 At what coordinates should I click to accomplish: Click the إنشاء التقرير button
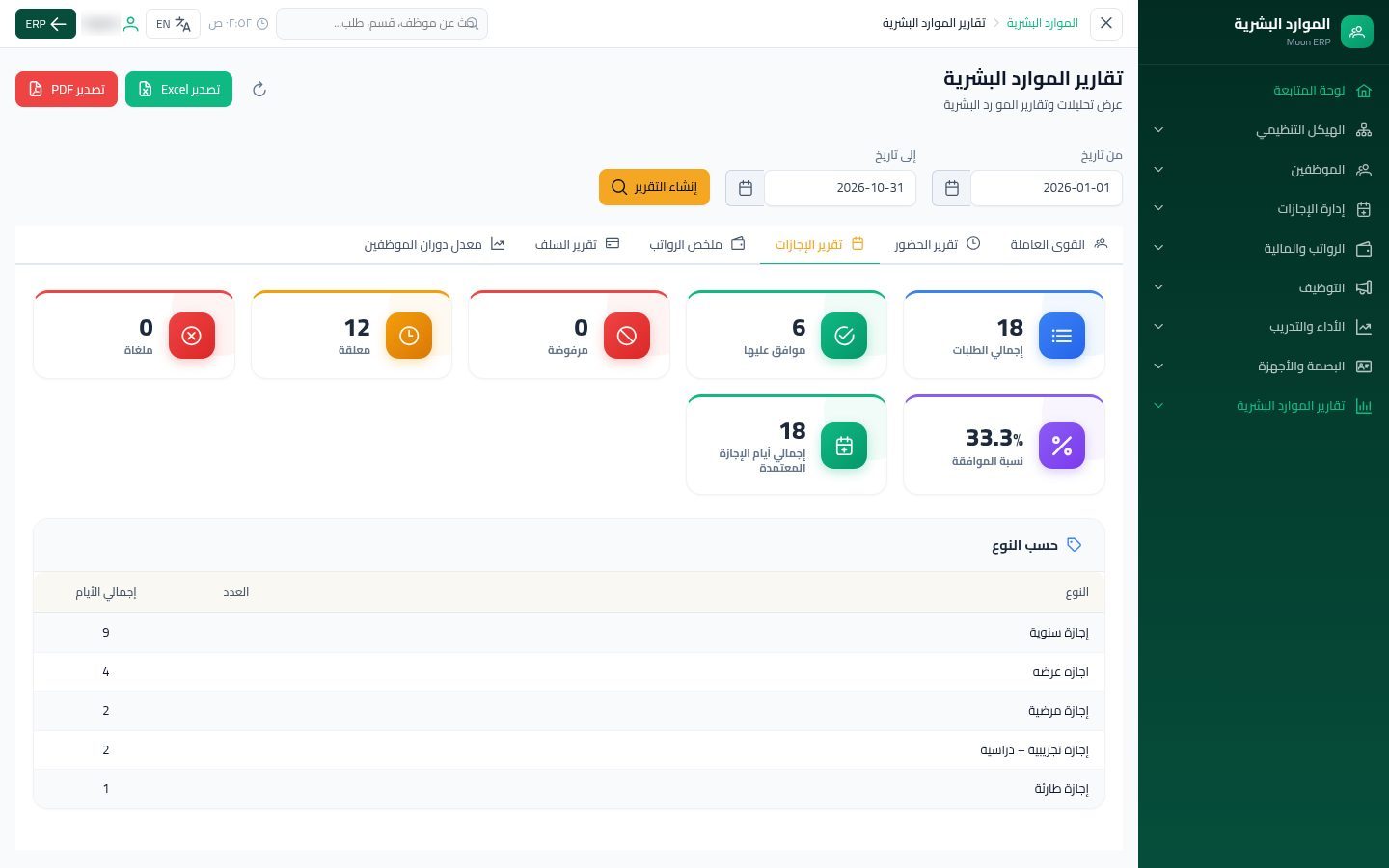tap(654, 187)
